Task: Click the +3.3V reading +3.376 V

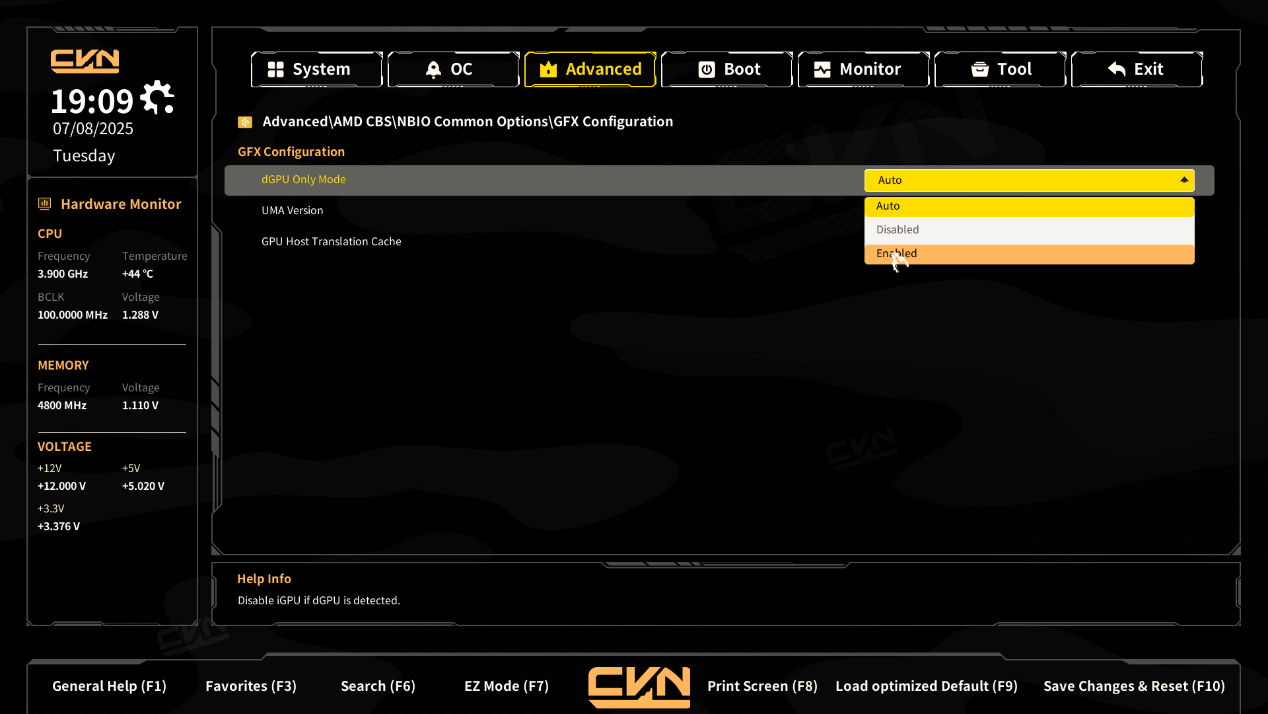Action: [x=59, y=527]
